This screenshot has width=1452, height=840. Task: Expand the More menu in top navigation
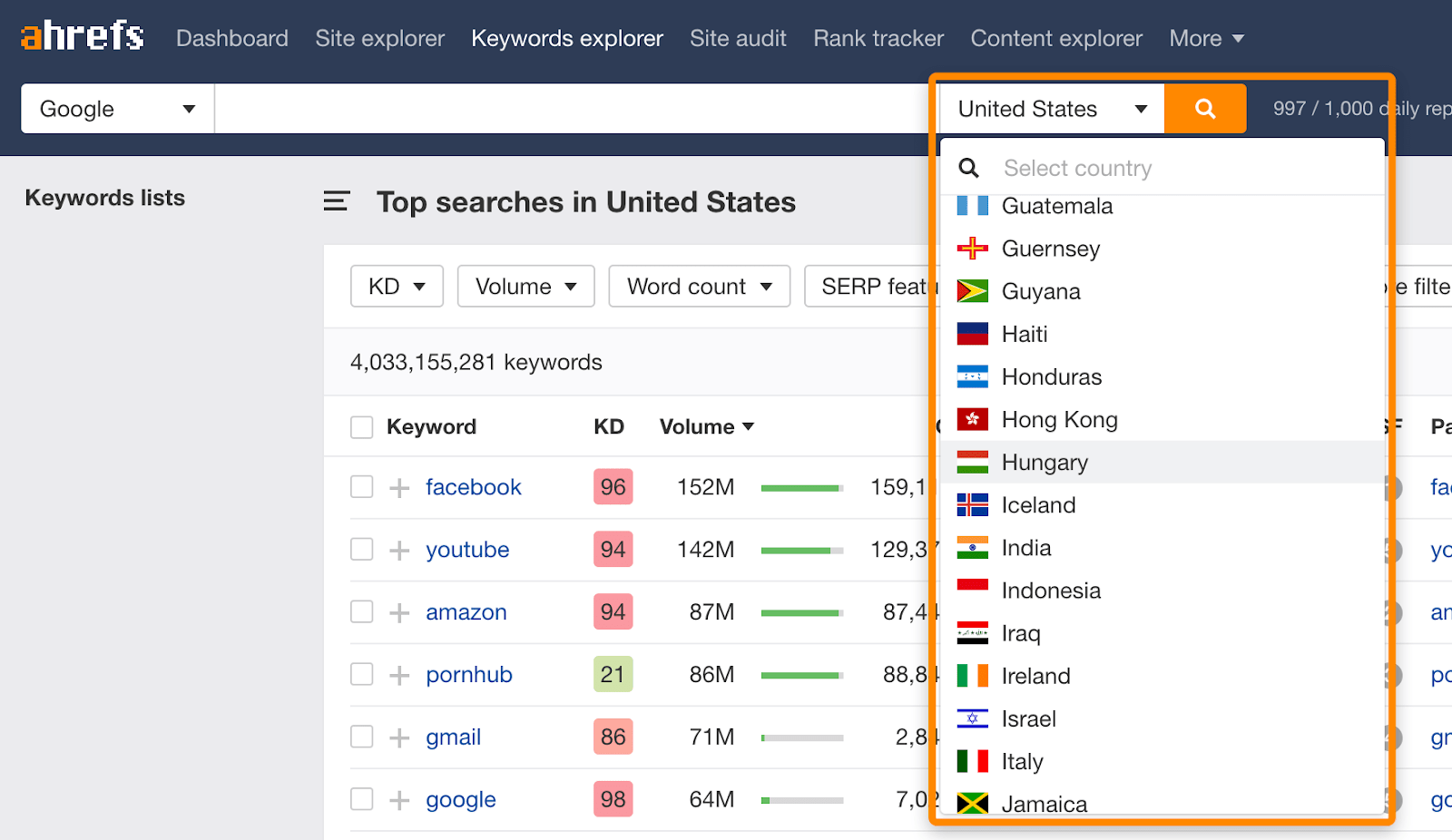tap(1206, 38)
